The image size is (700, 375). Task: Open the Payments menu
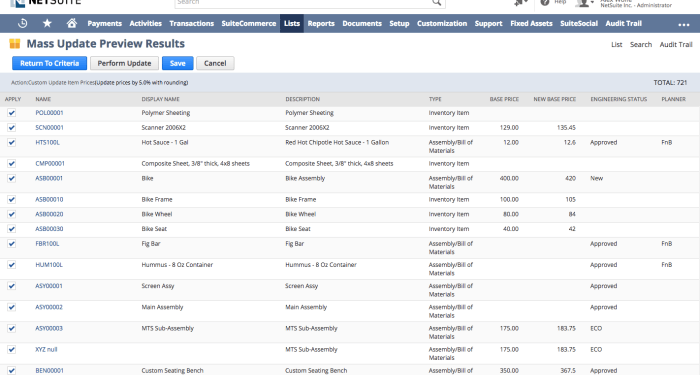pos(104,24)
